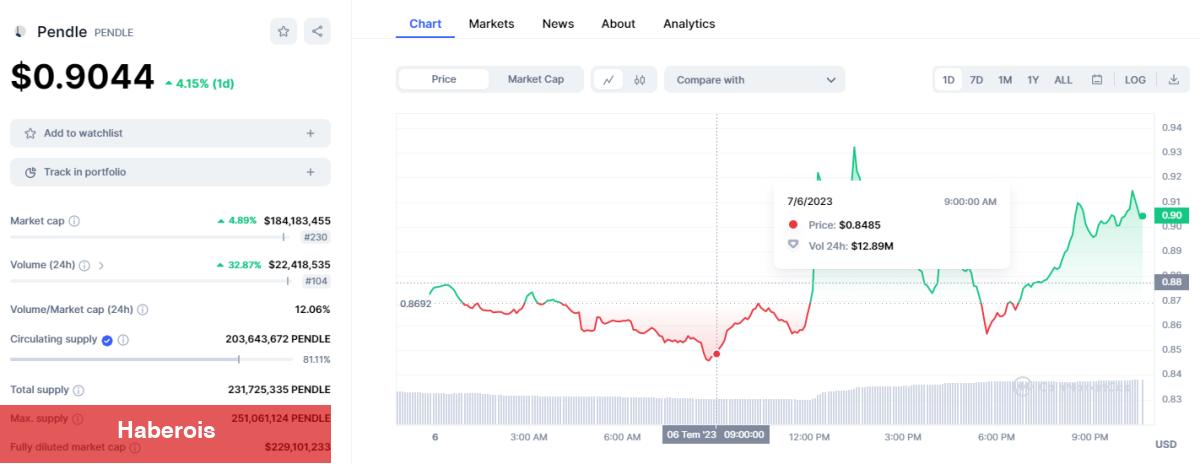
Task: Click the USD currency label under chart
Action: [x=1166, y=444]
